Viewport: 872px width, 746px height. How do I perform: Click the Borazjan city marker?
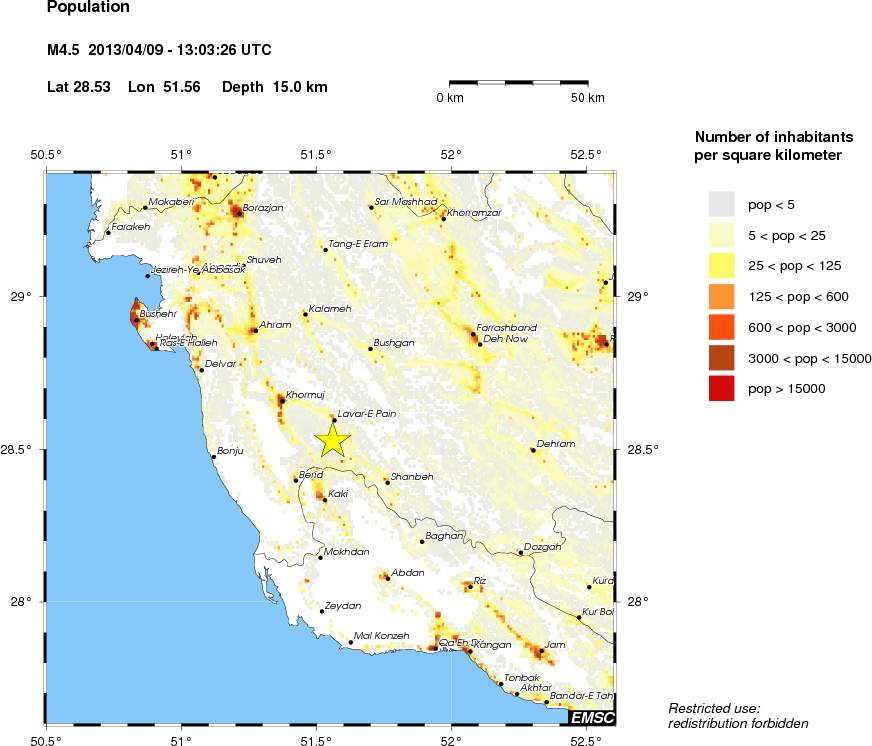tap(238, 212)
